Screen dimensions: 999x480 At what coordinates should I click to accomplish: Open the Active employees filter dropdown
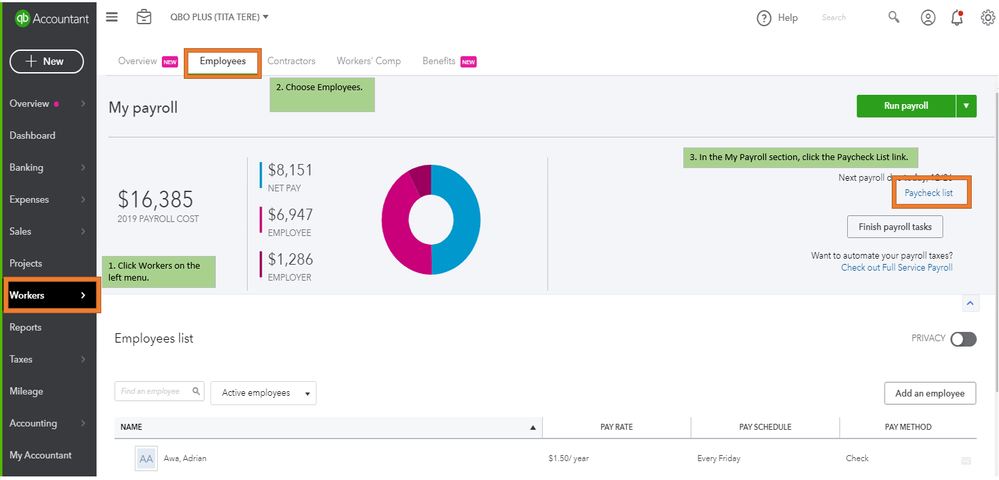click(263, 393)
